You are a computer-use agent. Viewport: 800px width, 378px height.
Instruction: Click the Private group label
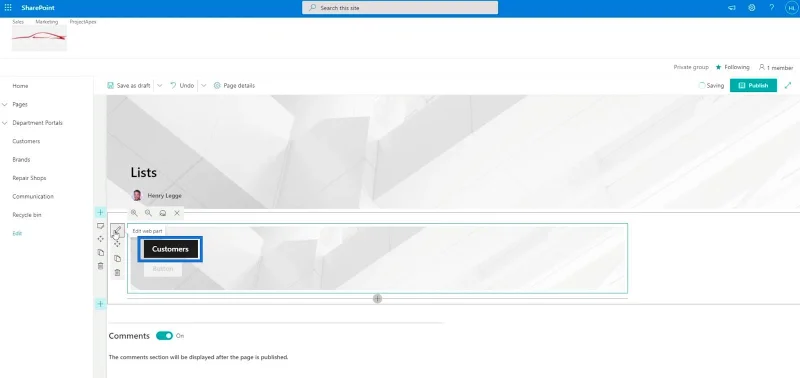tap(691, 67)
